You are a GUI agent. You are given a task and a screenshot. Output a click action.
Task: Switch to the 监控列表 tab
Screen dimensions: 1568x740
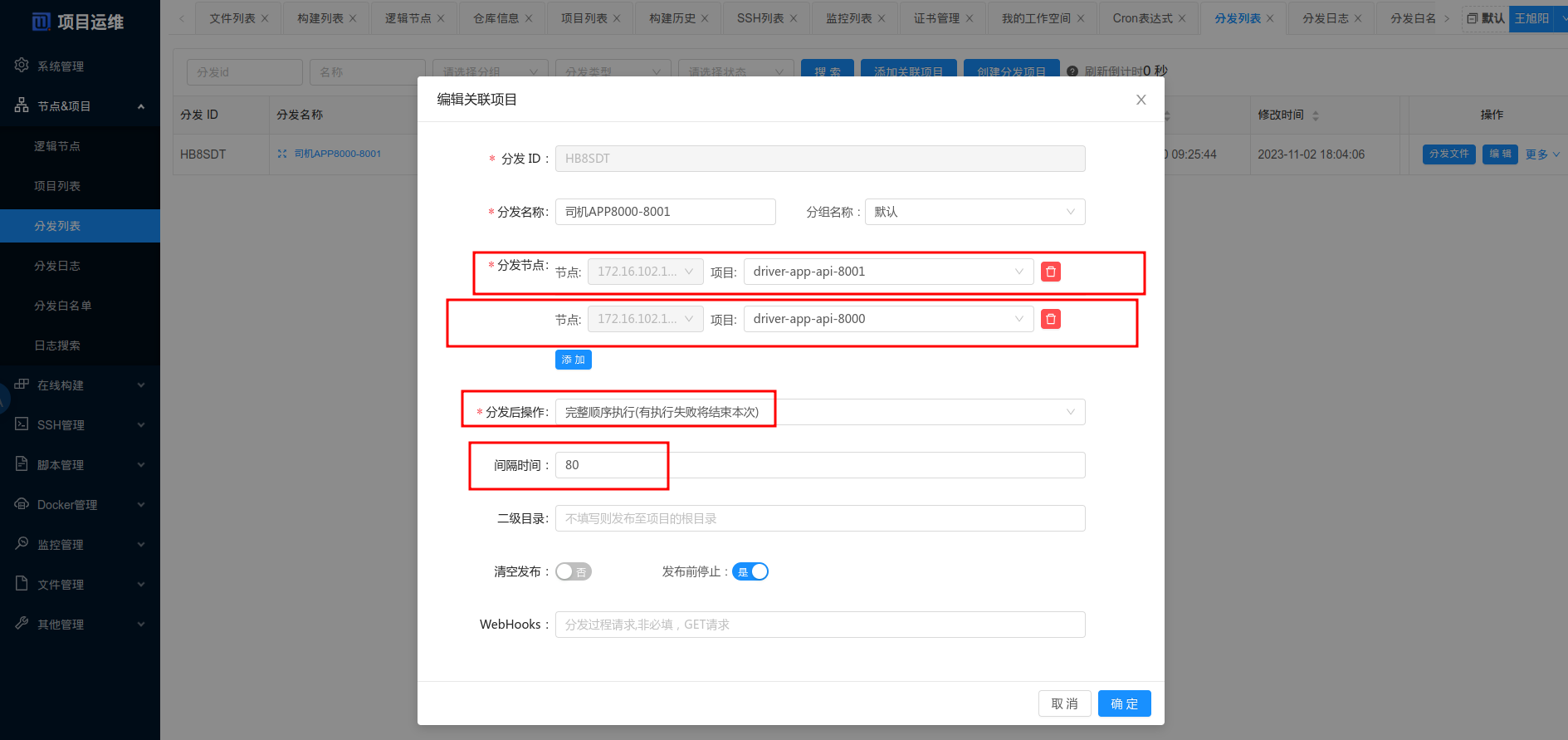click(x=848, y=18)
